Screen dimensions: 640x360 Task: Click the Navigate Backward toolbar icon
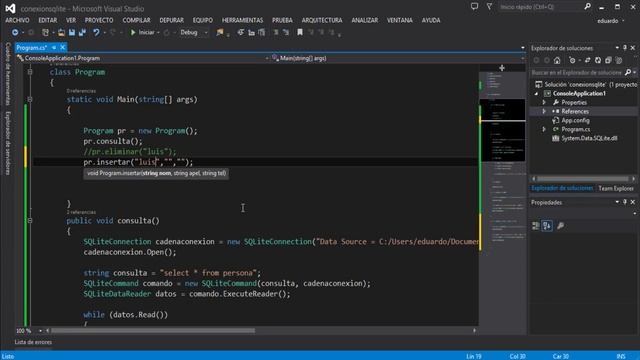[x=15, y=32]
